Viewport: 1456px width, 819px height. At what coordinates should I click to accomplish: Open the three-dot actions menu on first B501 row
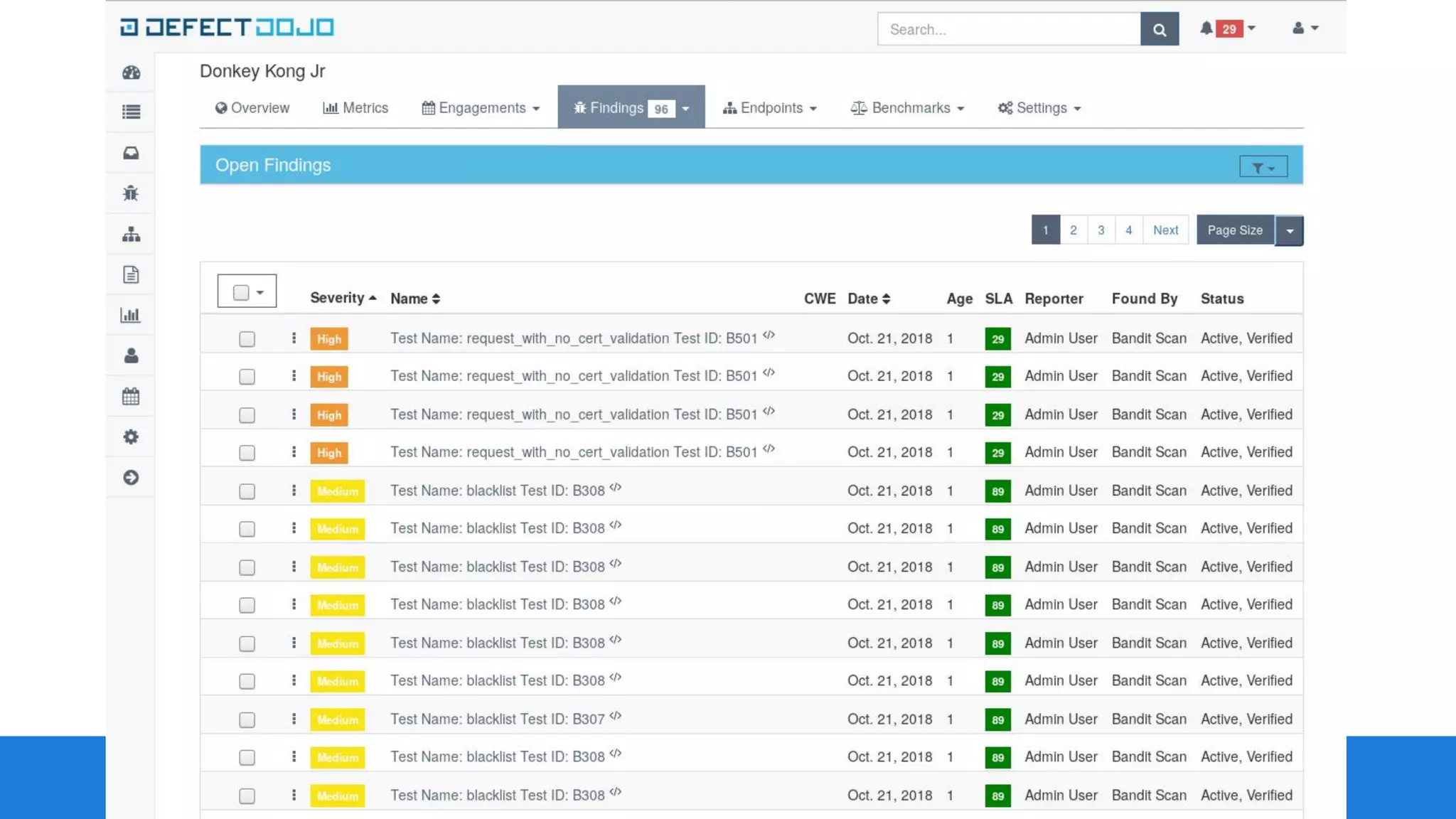(294, 338)
